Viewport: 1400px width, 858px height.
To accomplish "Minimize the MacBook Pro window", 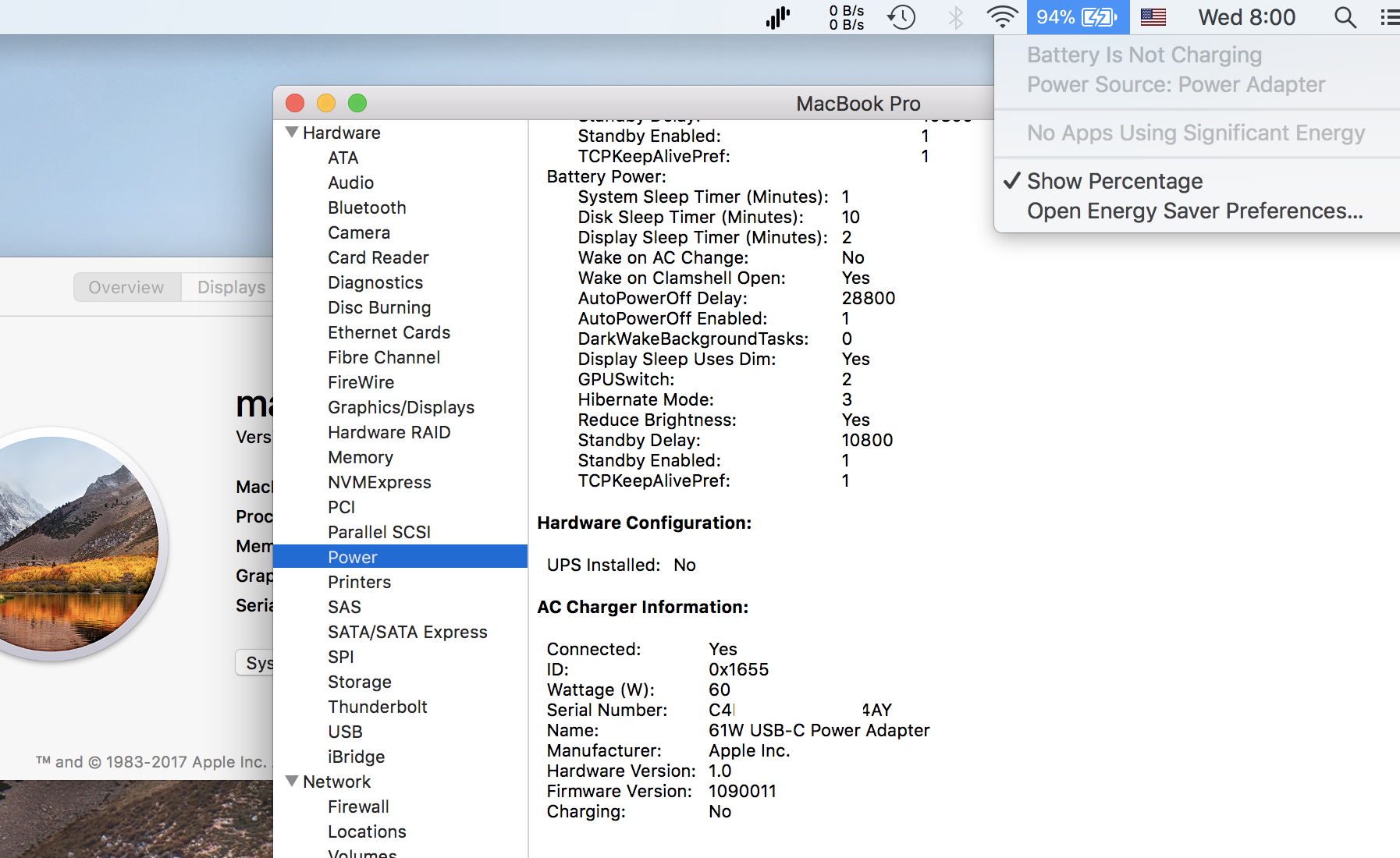I will click(326, 103).
